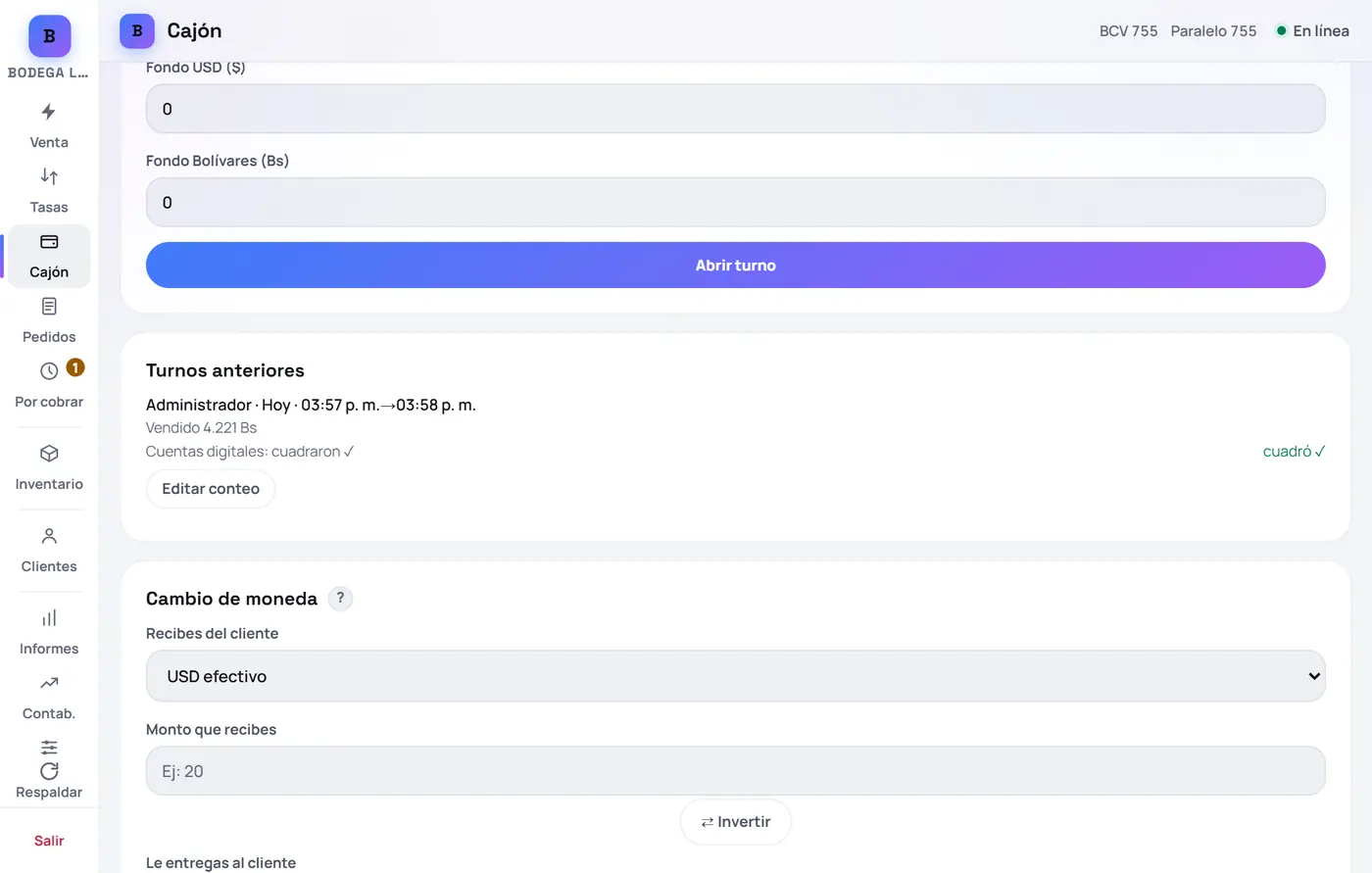Click the B logo beside Cajón title
Screen dimensions: 1372x873
point(137,31)
